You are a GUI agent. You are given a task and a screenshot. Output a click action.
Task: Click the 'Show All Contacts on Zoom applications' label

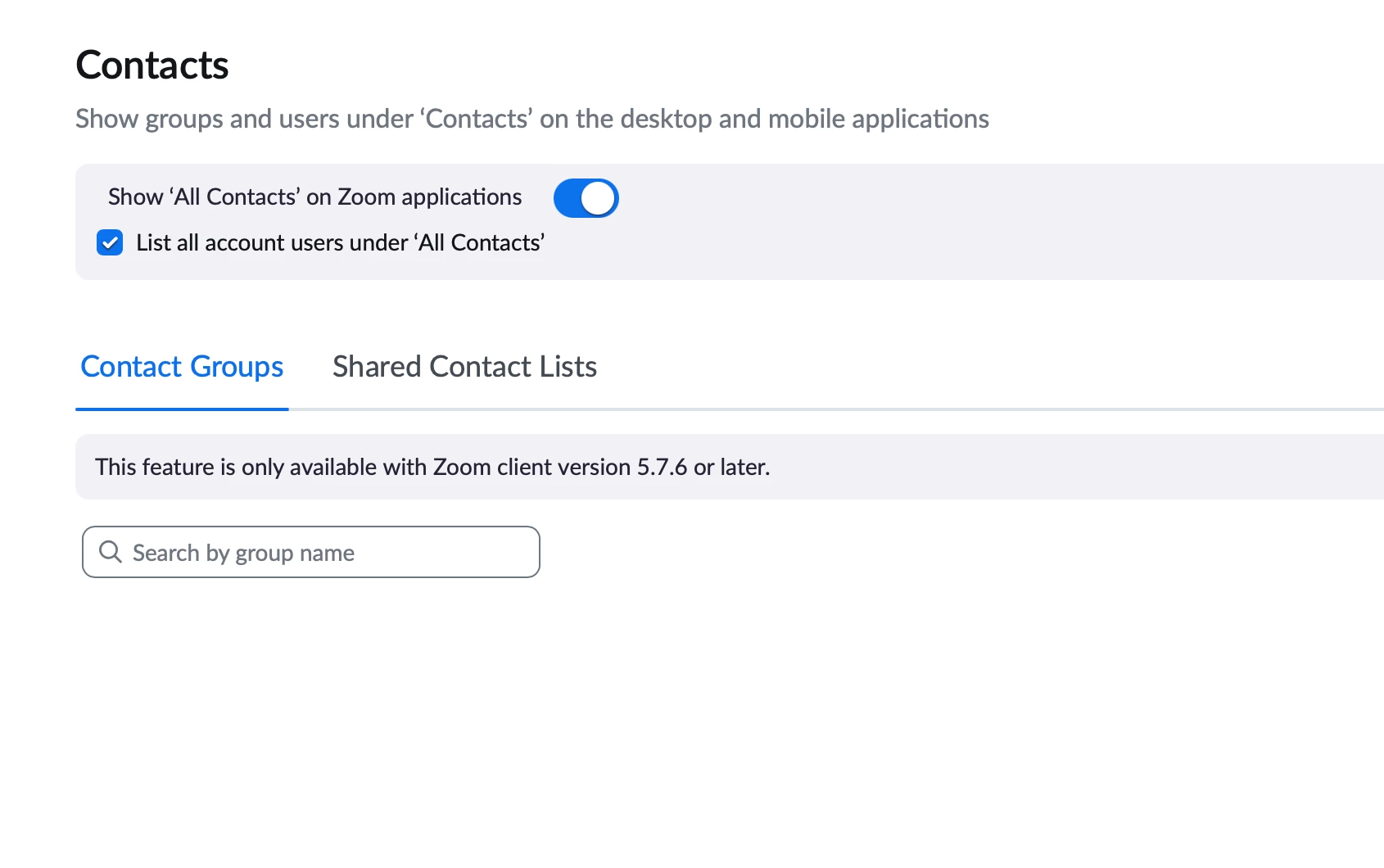(x=314, y=197)
